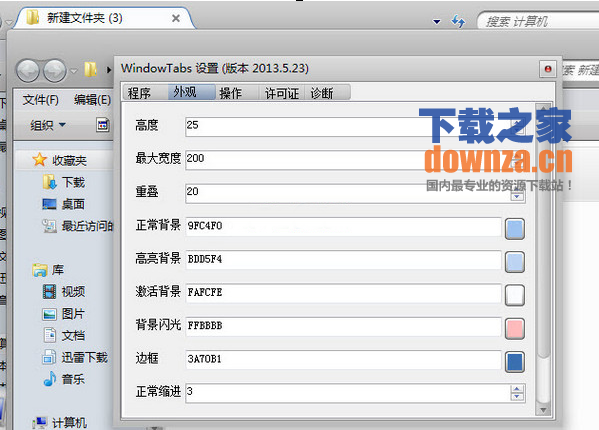Edit the 边框 hex value field

[x=343, y=360]
